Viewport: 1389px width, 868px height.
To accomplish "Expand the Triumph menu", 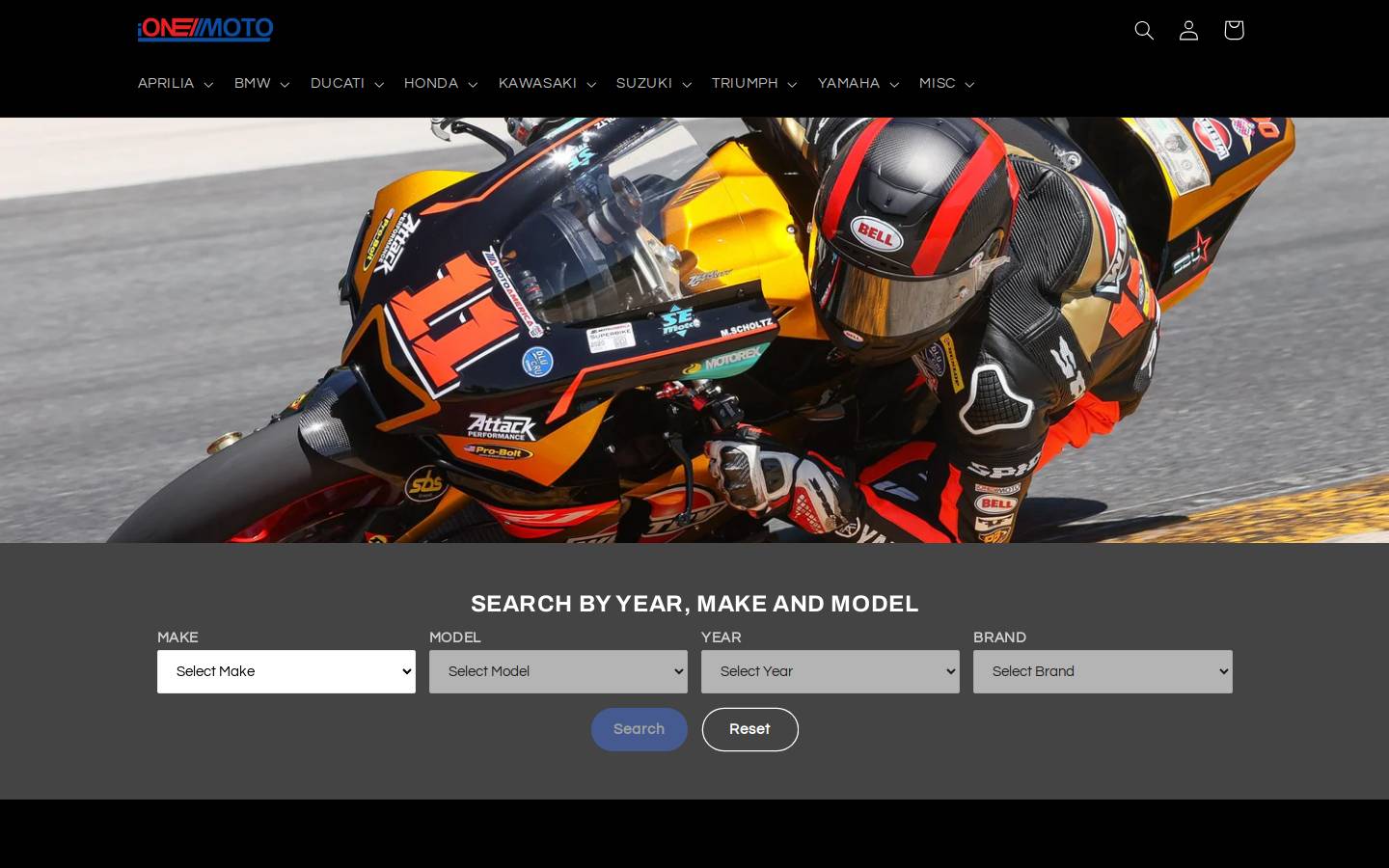I will click(x=754, y=84).
